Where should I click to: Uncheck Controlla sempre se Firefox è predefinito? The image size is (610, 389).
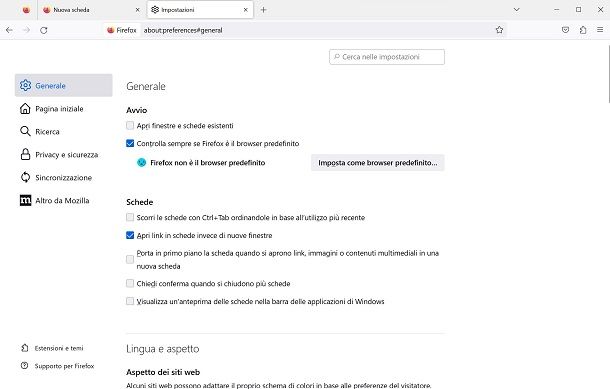[130, 144]
